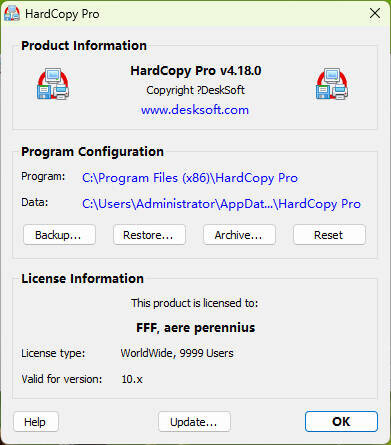391x445 pixels.
Task: Check for updates with Update... button
Action: tap(194, 422)
